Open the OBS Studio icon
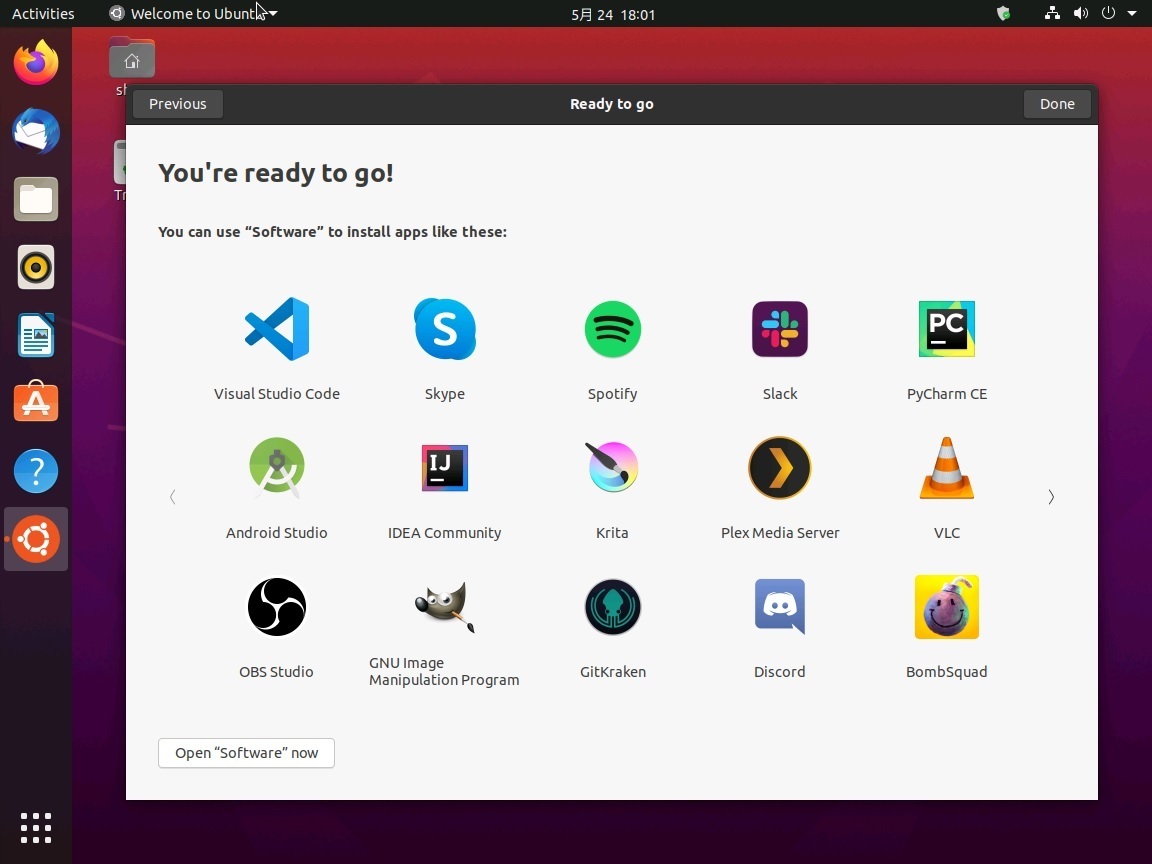Screen dimensions: 1152x864 [277, 607]
